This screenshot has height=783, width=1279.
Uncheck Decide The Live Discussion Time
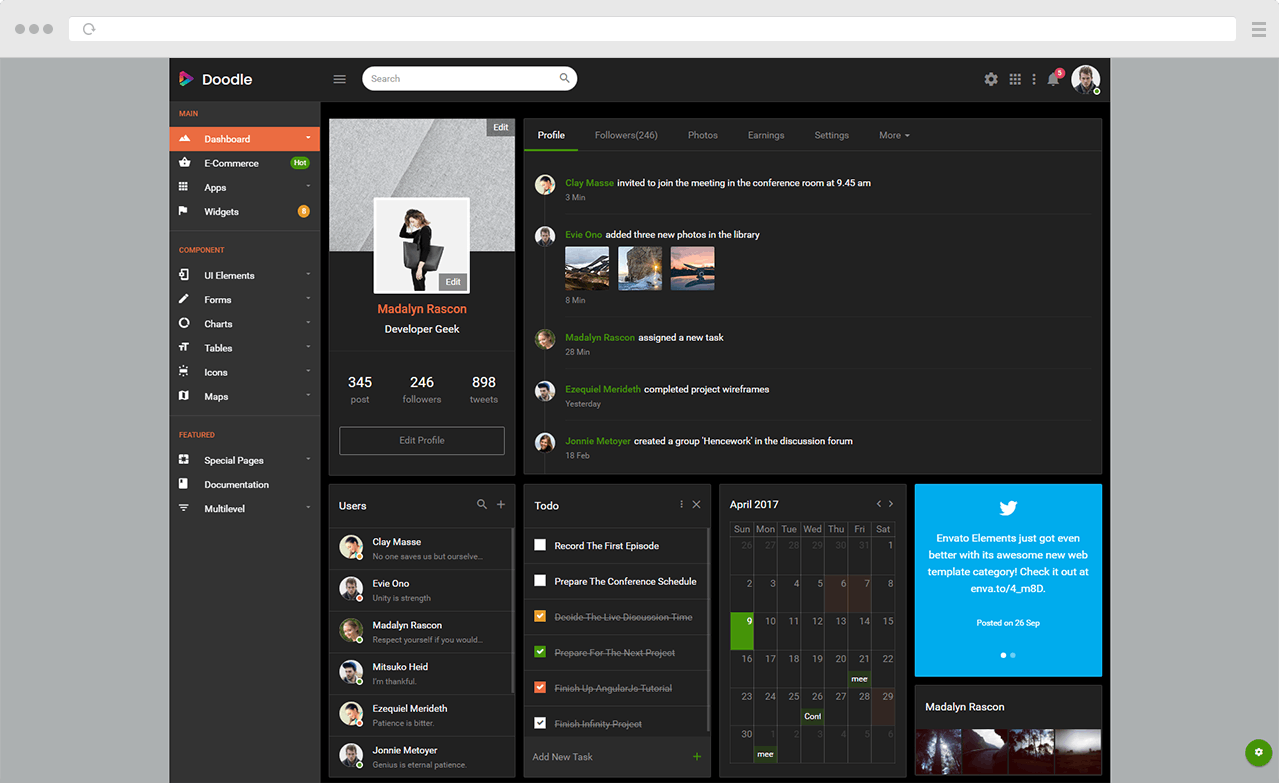pos(540,616)
